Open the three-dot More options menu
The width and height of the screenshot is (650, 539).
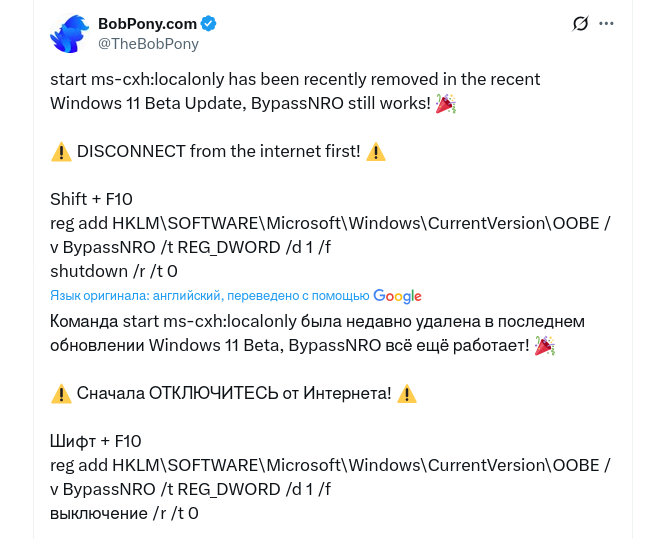(x=607, y=23)
